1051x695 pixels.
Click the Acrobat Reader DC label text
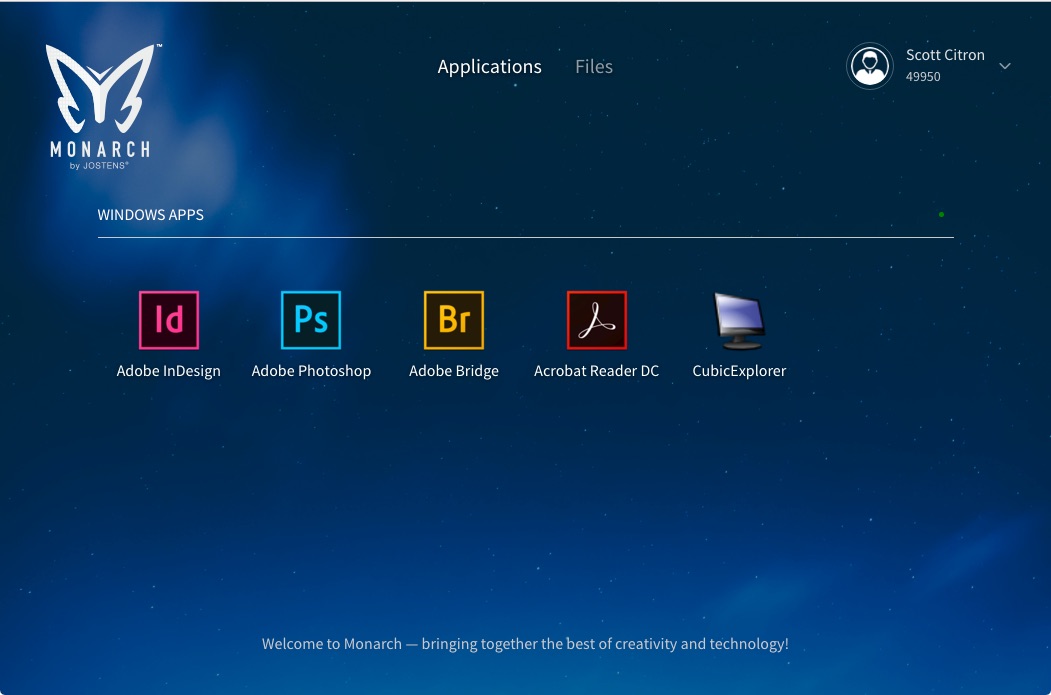pyautogui.click(x=597, y=371)
